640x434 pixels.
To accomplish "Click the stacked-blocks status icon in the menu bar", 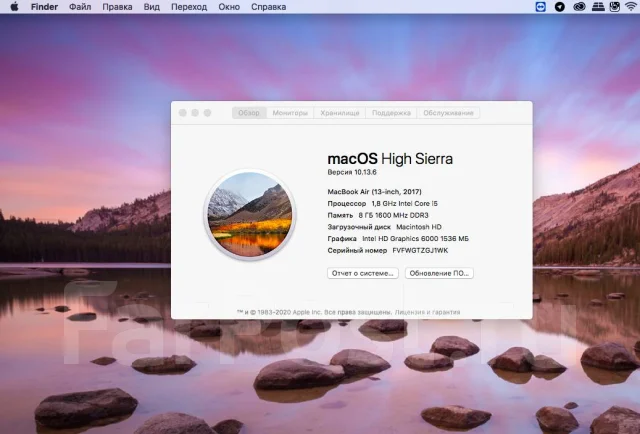I will pyautogui.click(x=598, y=7).
